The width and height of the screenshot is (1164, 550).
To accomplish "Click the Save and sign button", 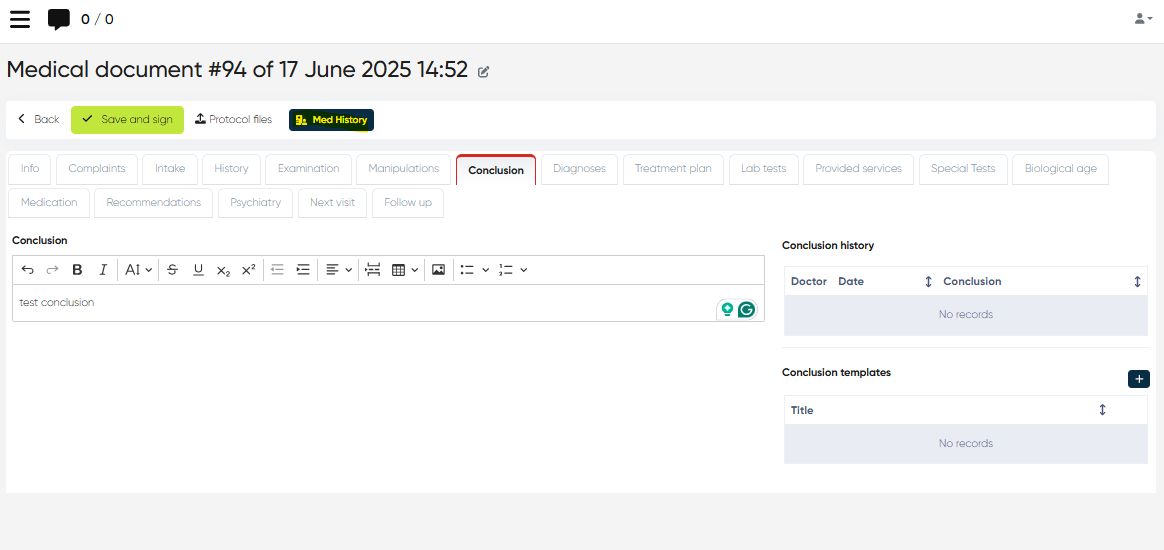I will (127, 120).
